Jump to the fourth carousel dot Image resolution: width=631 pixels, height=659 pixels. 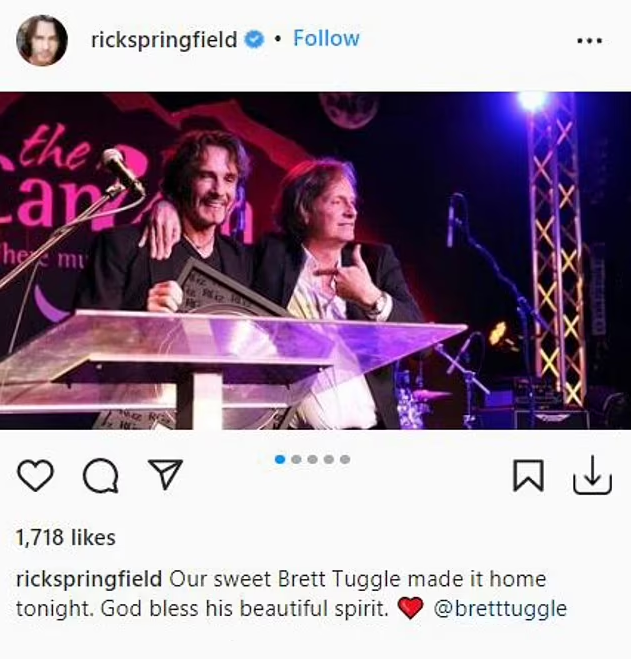[329, 459]
